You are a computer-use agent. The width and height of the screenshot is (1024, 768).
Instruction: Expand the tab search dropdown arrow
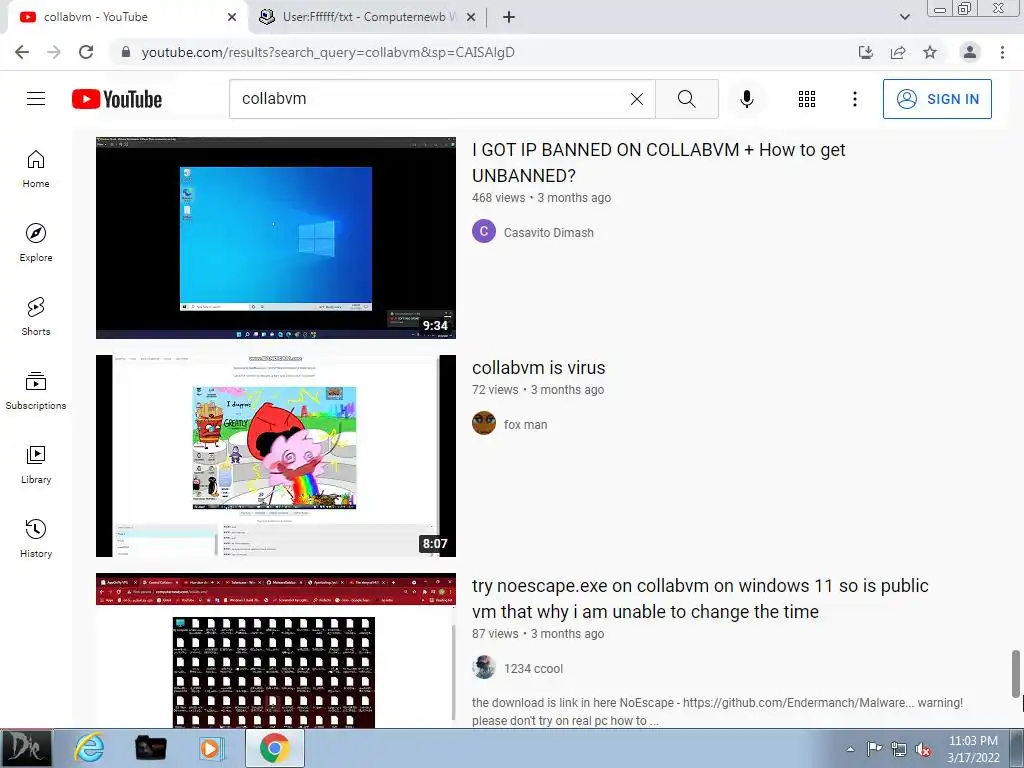[x=904, y=17]
